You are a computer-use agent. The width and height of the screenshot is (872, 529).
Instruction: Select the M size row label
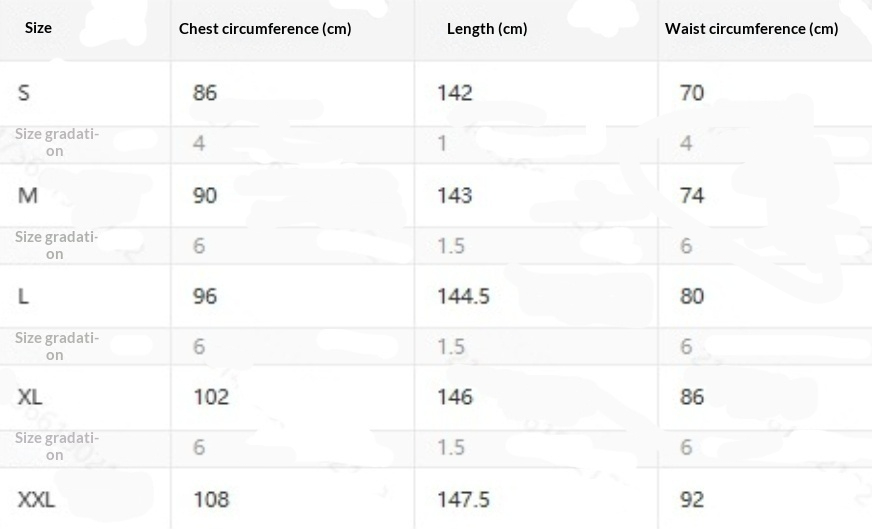[x=28, y=195]
